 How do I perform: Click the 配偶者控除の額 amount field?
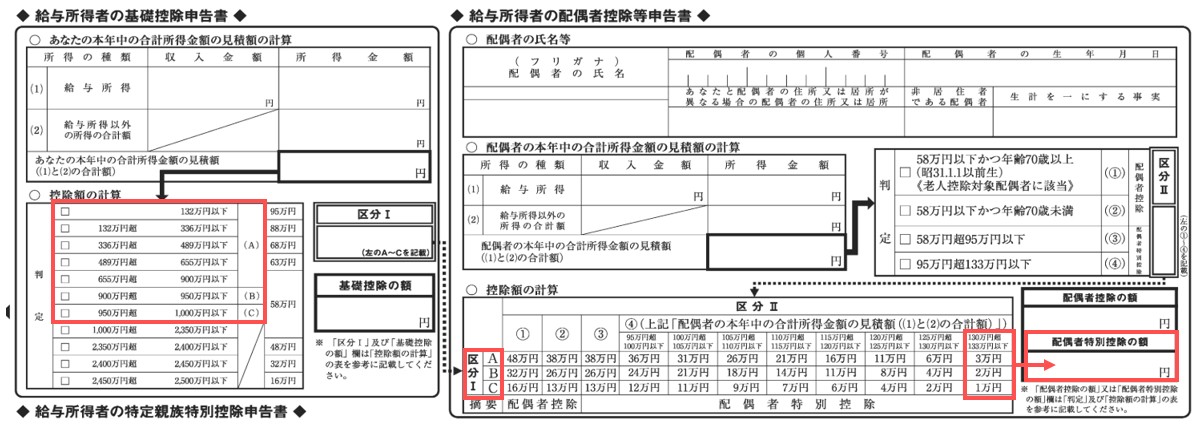(x=1102, y=317)
